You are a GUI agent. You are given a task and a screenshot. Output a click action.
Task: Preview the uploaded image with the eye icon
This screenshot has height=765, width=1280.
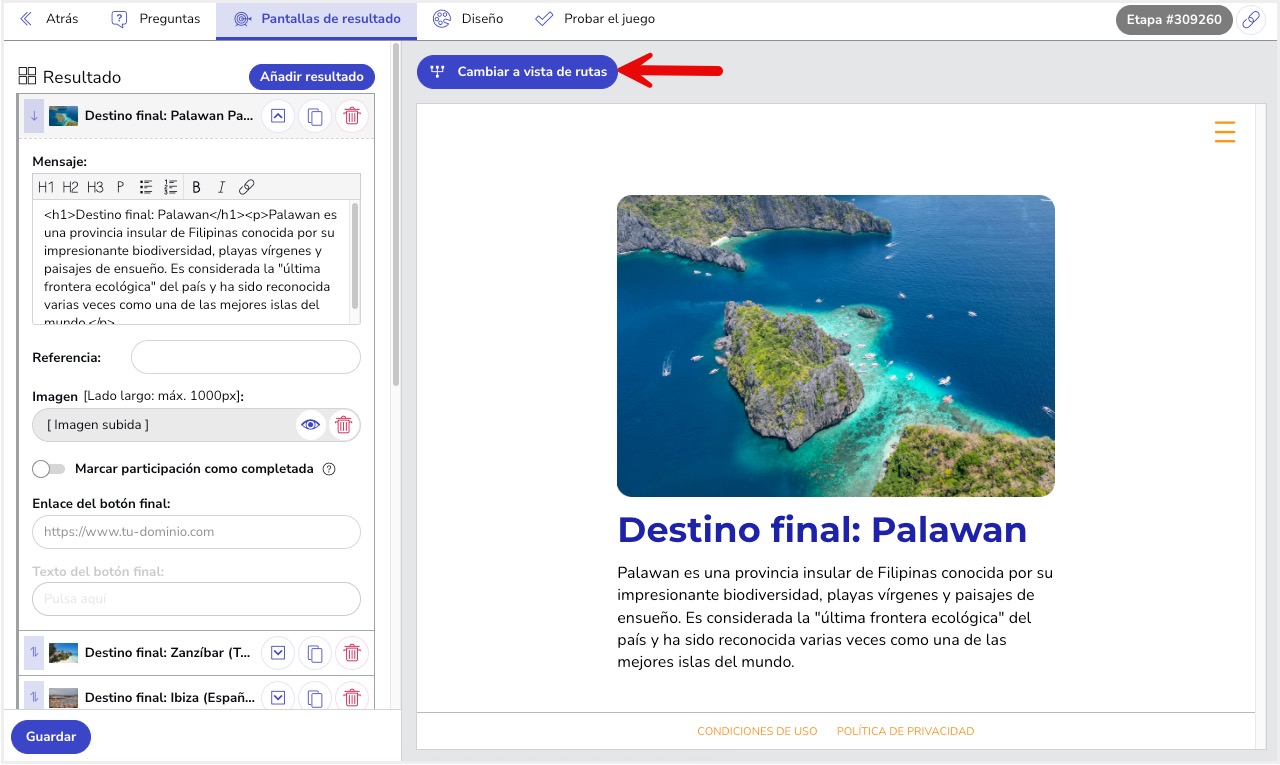pos(310,424)
